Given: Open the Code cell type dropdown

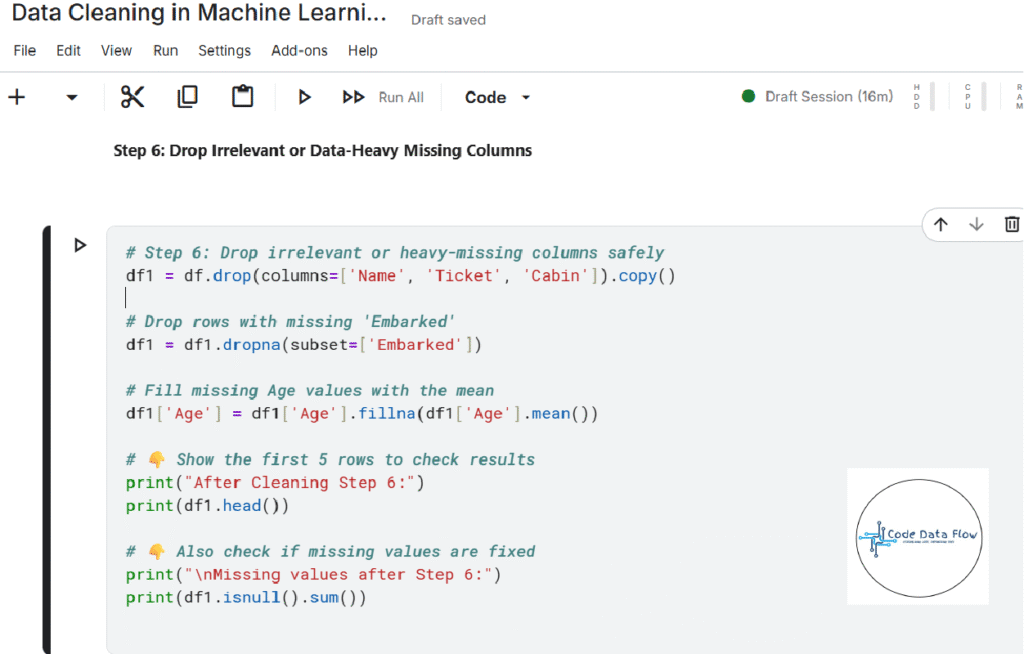Looking at the screenshot, I should coord(497,97).
